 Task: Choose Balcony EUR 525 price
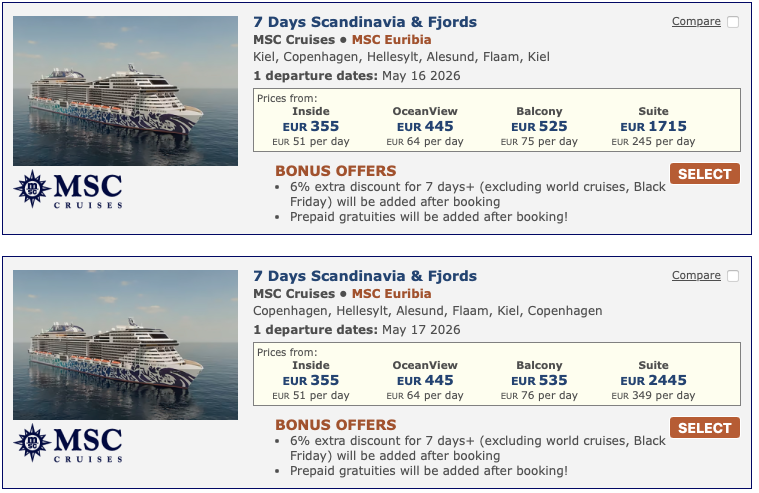coord(539,127)
